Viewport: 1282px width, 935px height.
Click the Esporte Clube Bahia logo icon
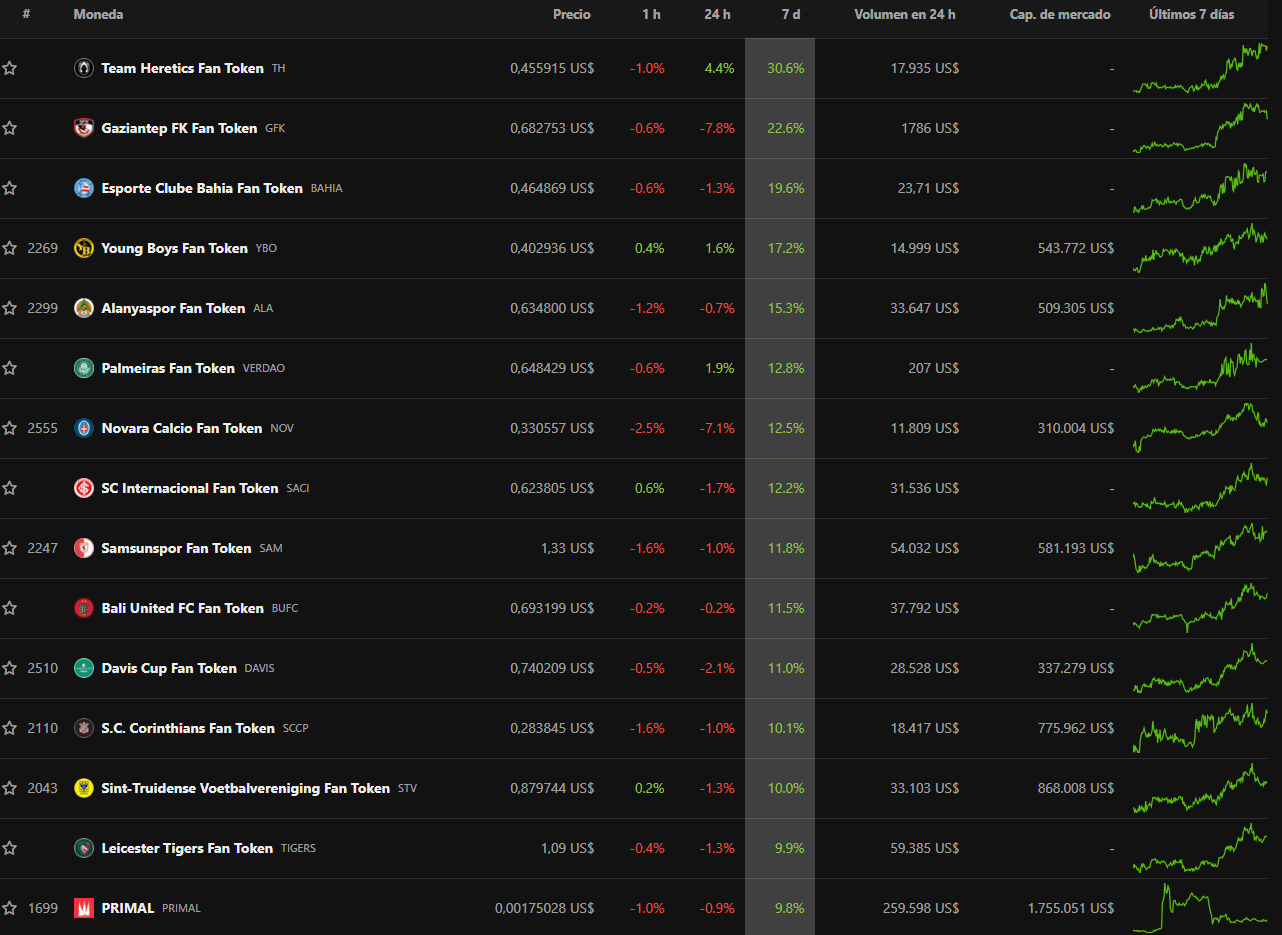84,188
